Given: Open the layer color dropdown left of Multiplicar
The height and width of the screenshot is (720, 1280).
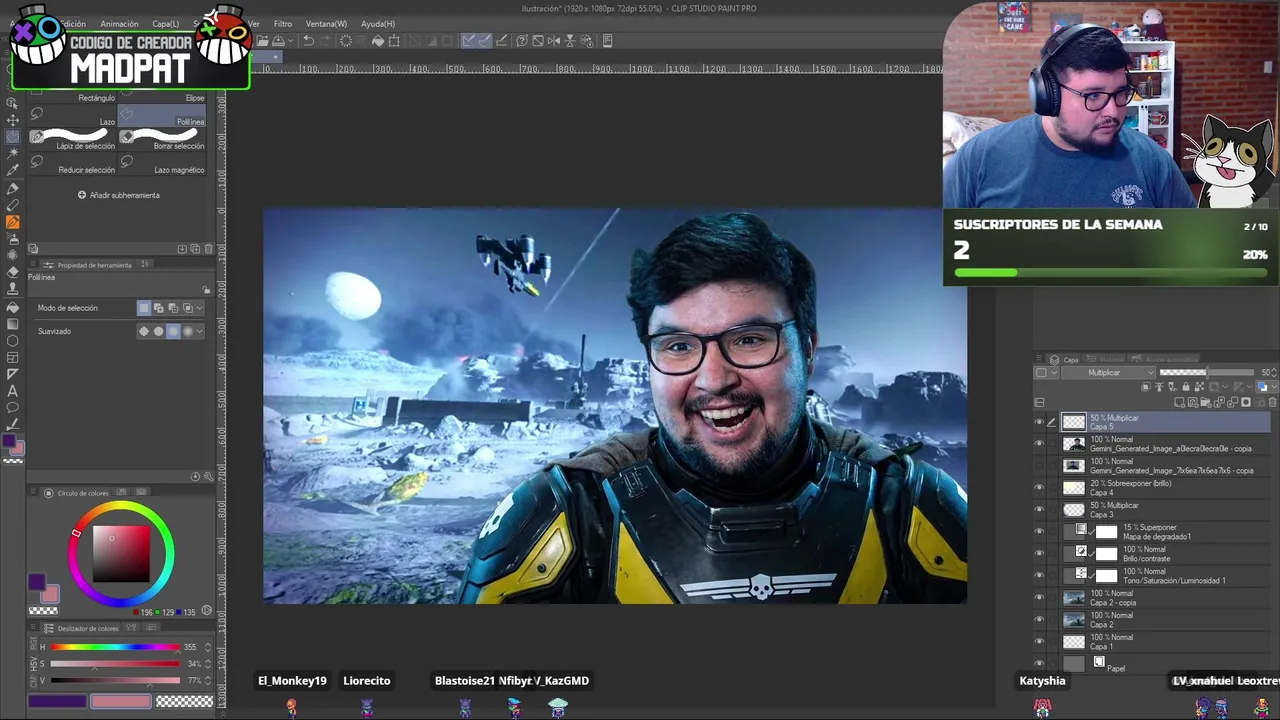Looking at the screenshot, I should coord(1046,373).
